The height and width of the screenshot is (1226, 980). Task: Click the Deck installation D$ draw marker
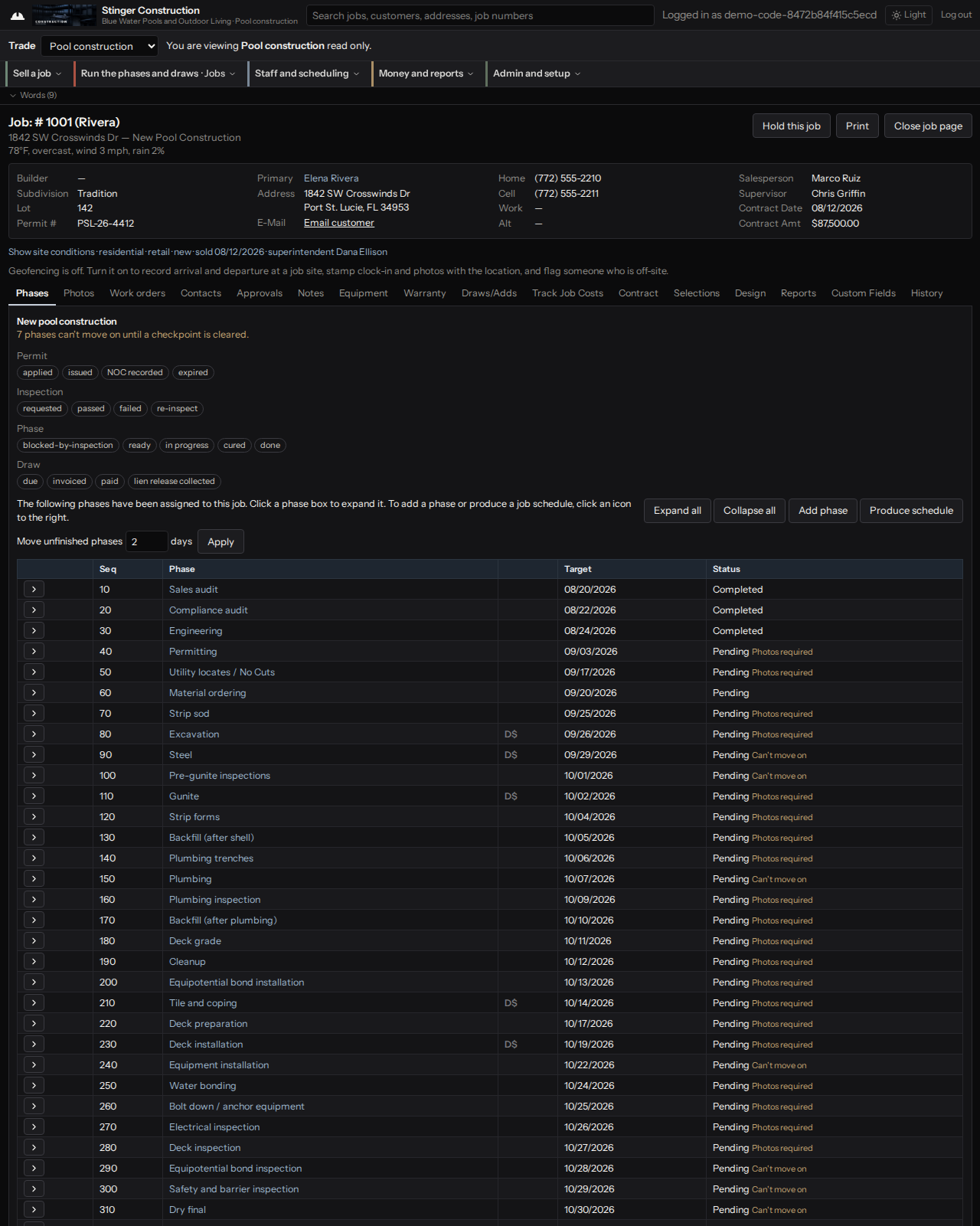coord(511,1045)
